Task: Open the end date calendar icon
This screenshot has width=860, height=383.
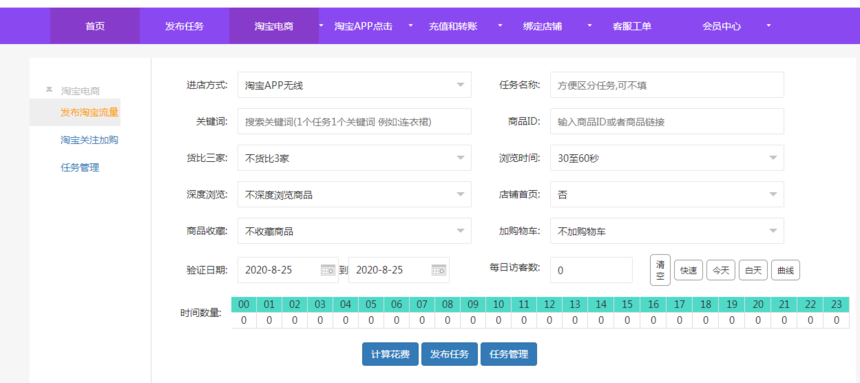Action: [438, 270]
